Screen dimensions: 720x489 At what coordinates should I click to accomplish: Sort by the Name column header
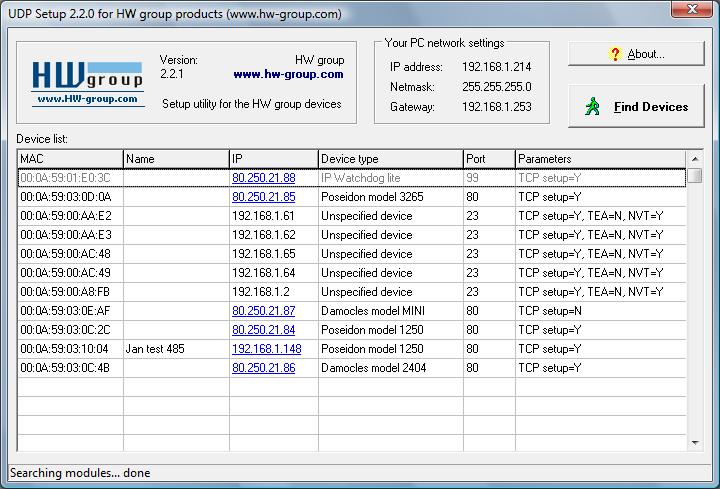click(x=176, y=159)
